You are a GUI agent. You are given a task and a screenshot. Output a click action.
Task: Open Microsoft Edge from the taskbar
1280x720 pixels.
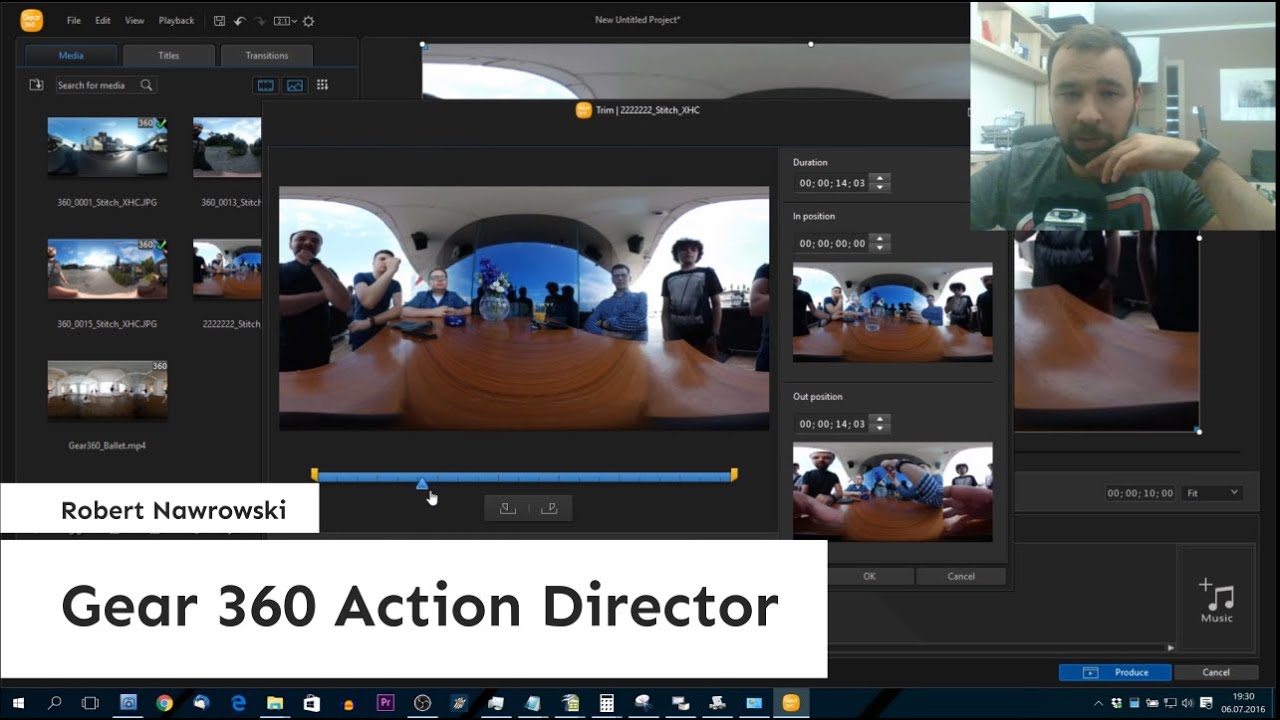coord(238,703)
